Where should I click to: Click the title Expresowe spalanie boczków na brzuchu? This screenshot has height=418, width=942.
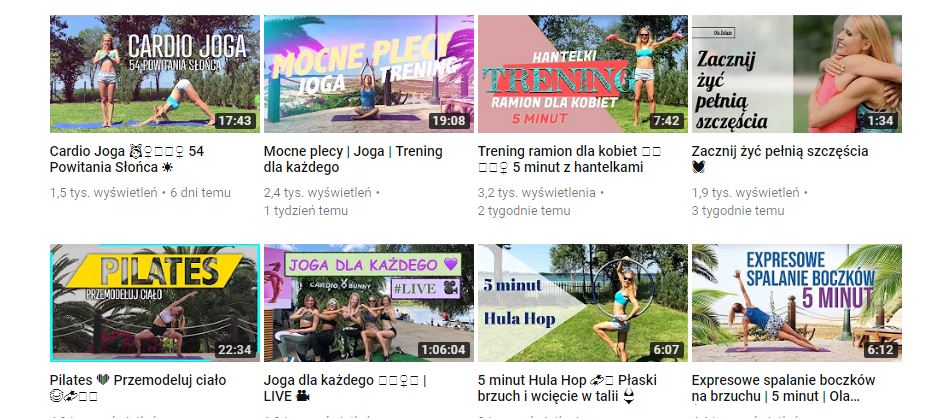point(783,388)
